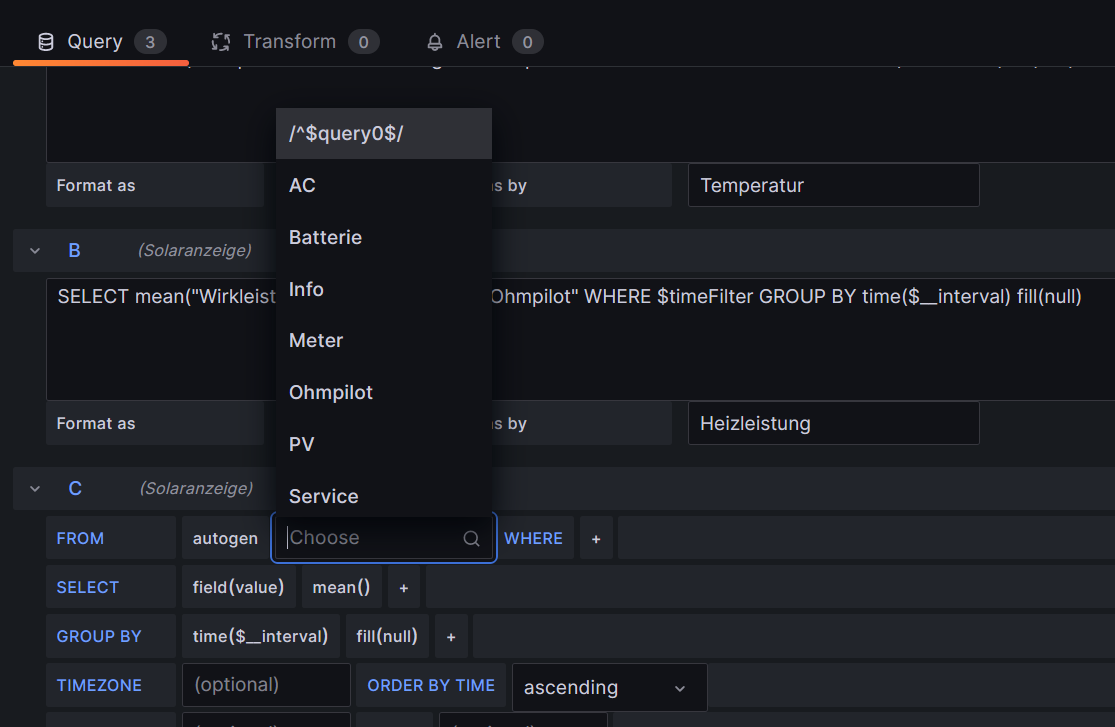Click the TIMEZONE optional input field

click(x=265, y=685)
